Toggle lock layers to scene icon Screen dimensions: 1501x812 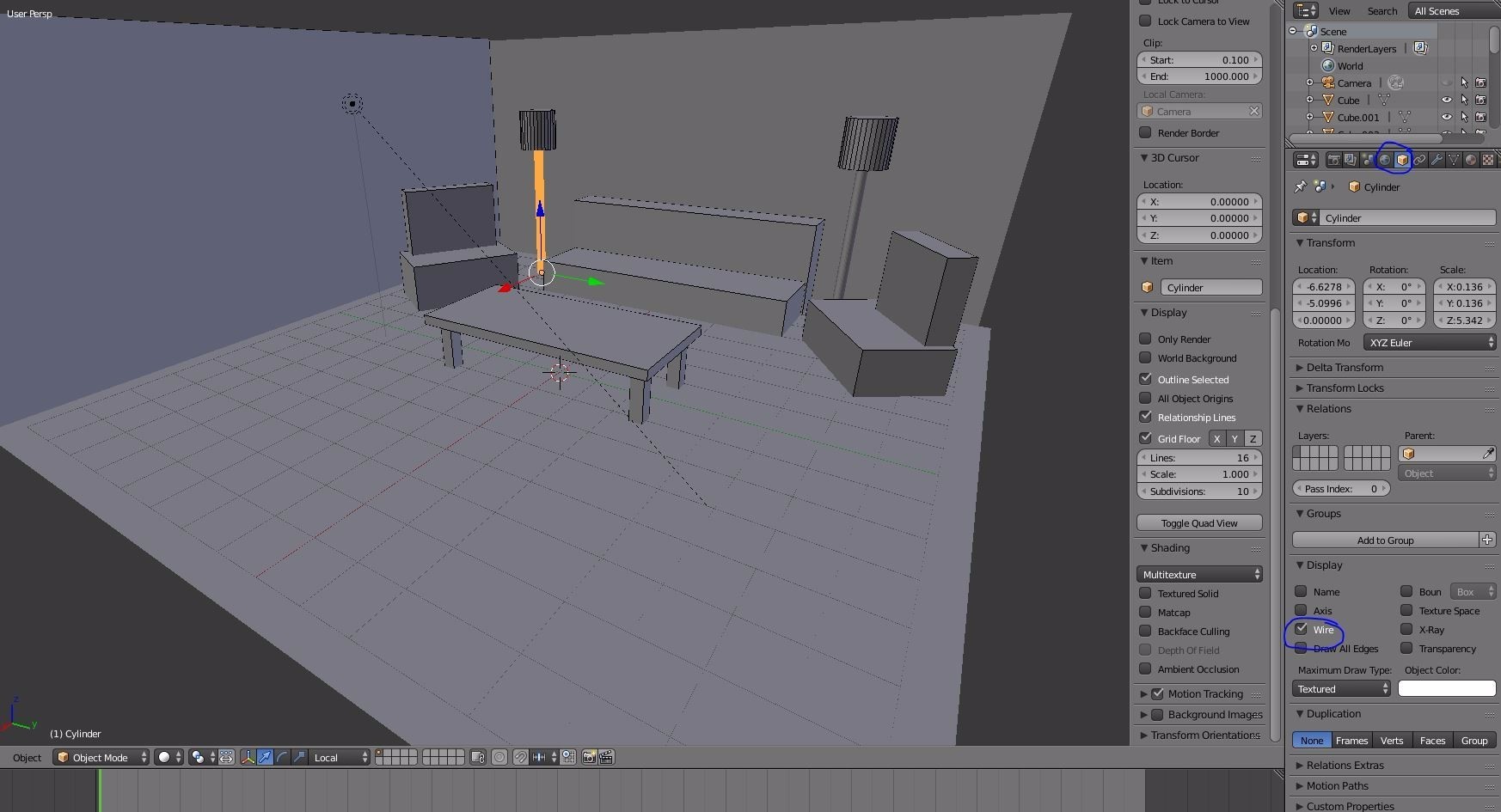tap(478, 757)
